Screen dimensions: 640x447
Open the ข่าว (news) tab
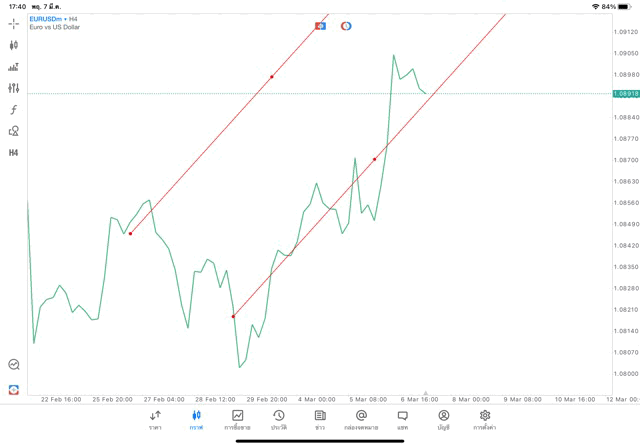320,419
